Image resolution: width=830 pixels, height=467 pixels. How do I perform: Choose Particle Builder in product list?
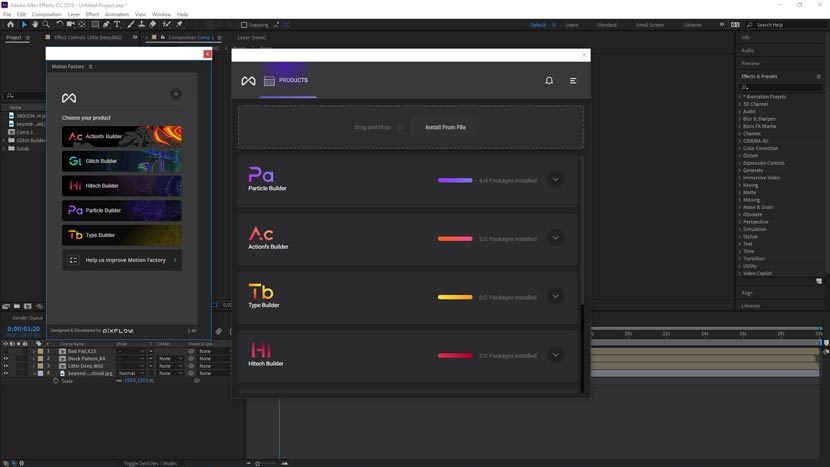point(122,210)
